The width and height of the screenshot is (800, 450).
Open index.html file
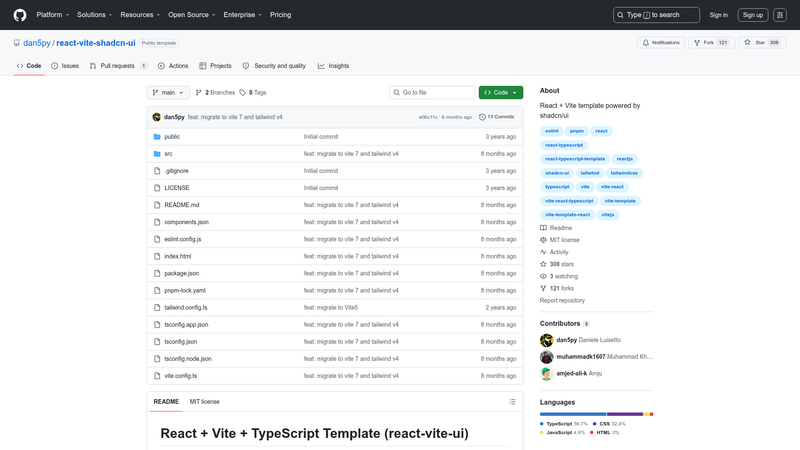click(x=178, y=256)
